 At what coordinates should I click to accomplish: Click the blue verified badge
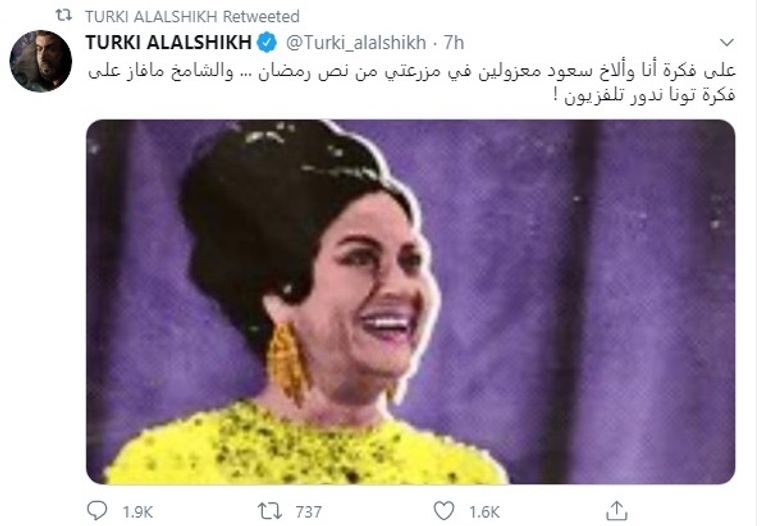point(267,43)
